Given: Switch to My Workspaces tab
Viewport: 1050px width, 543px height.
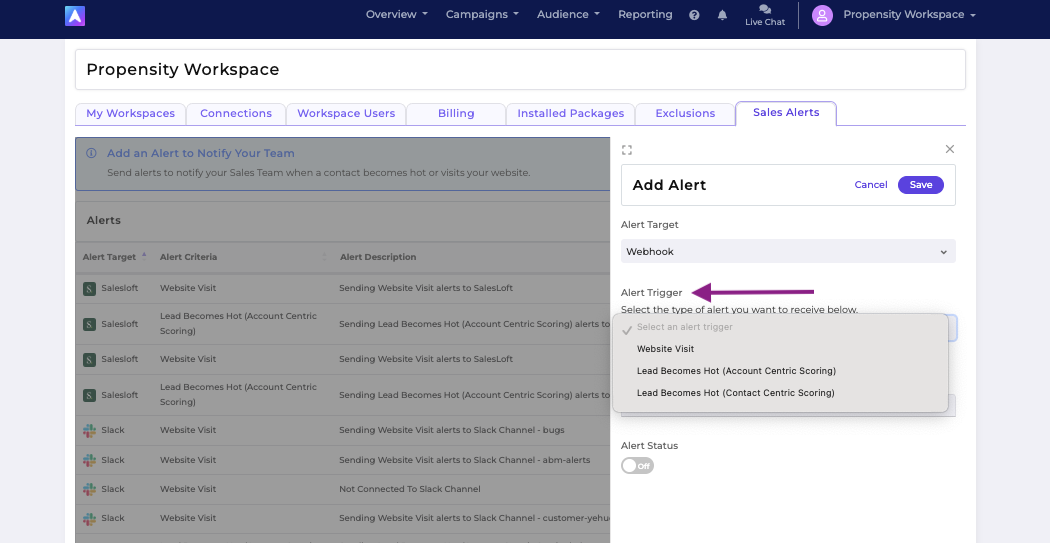Looking at the screenshot, I should coord(131,114).
